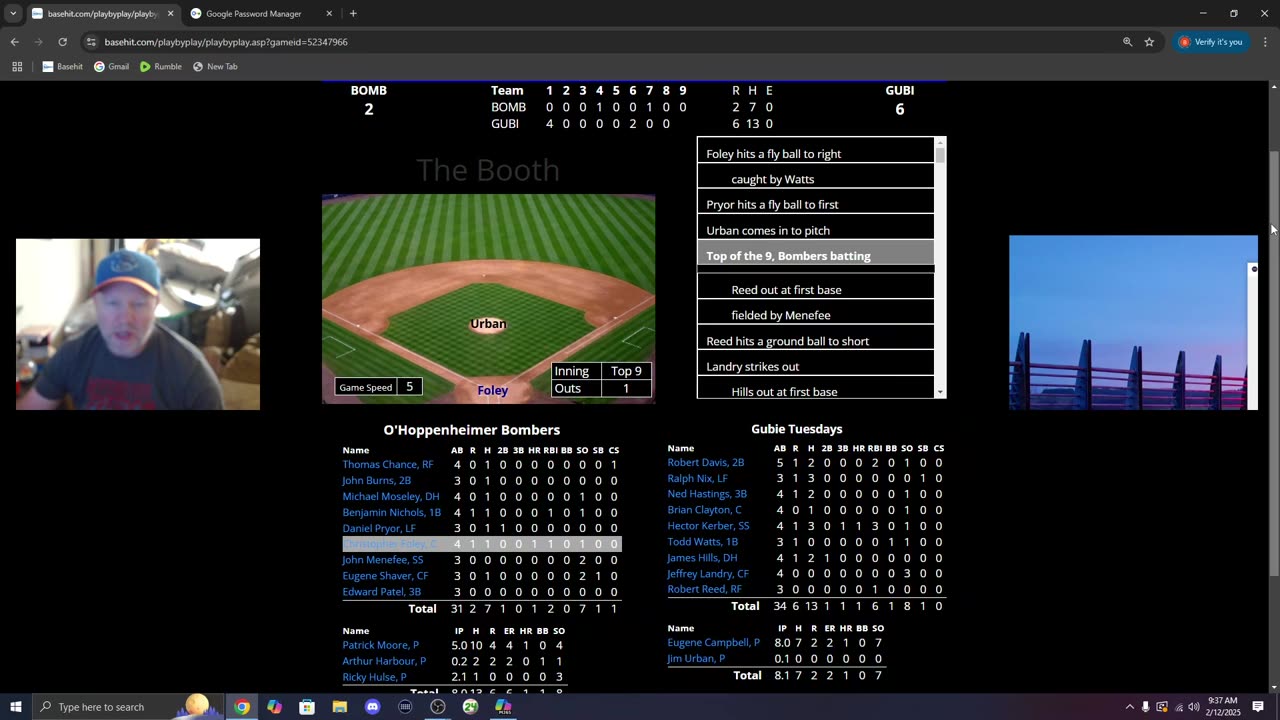Image resolution: width=1280 pixels, height=720 pixels.
Task: Click the Verify it's you profile button
Action: click(1211, 42)
